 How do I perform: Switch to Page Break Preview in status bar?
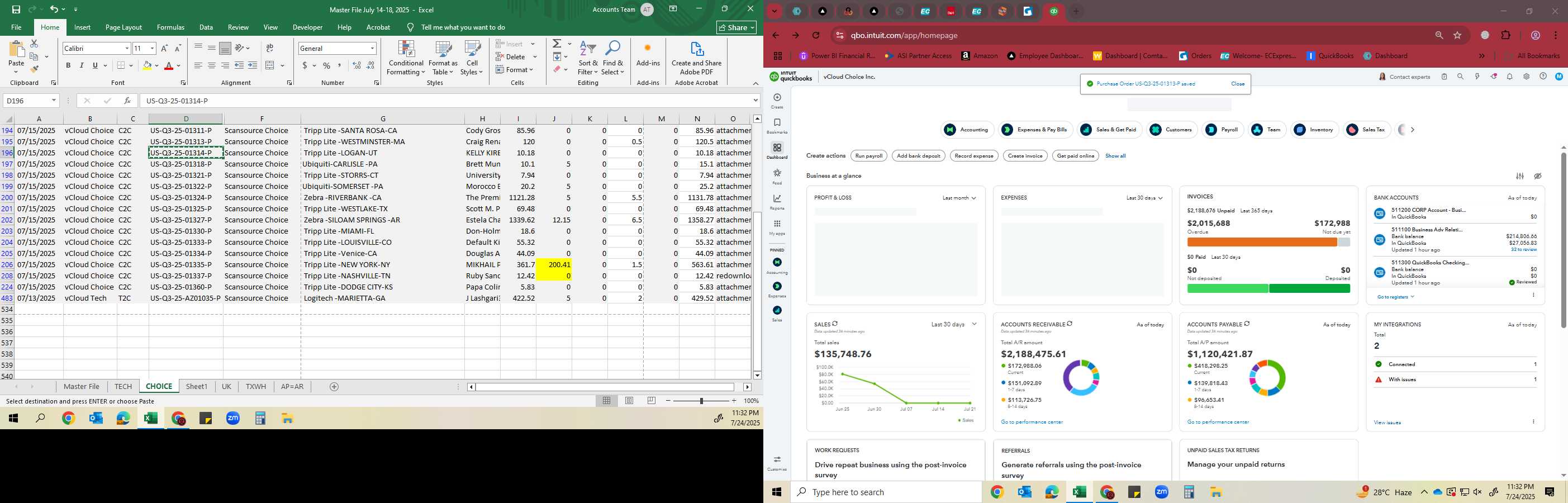[652, 401]
